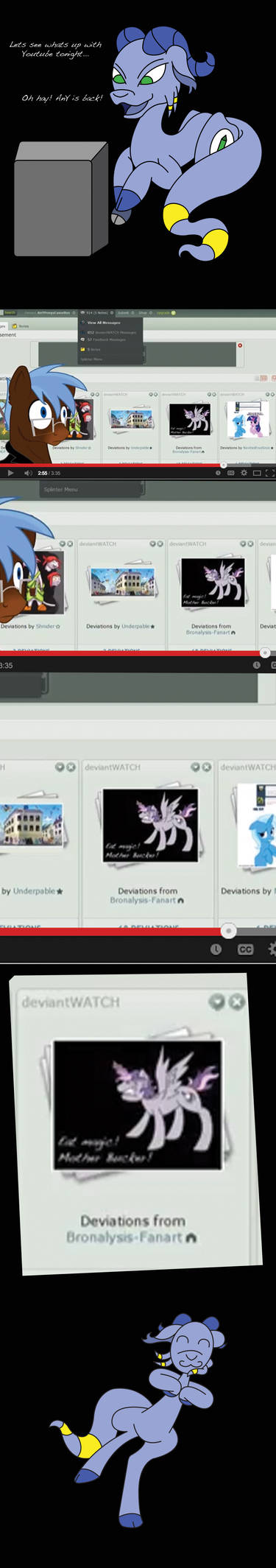
Task: Open Splinter Menu under the message dropdown
Action: click(91, 359)
